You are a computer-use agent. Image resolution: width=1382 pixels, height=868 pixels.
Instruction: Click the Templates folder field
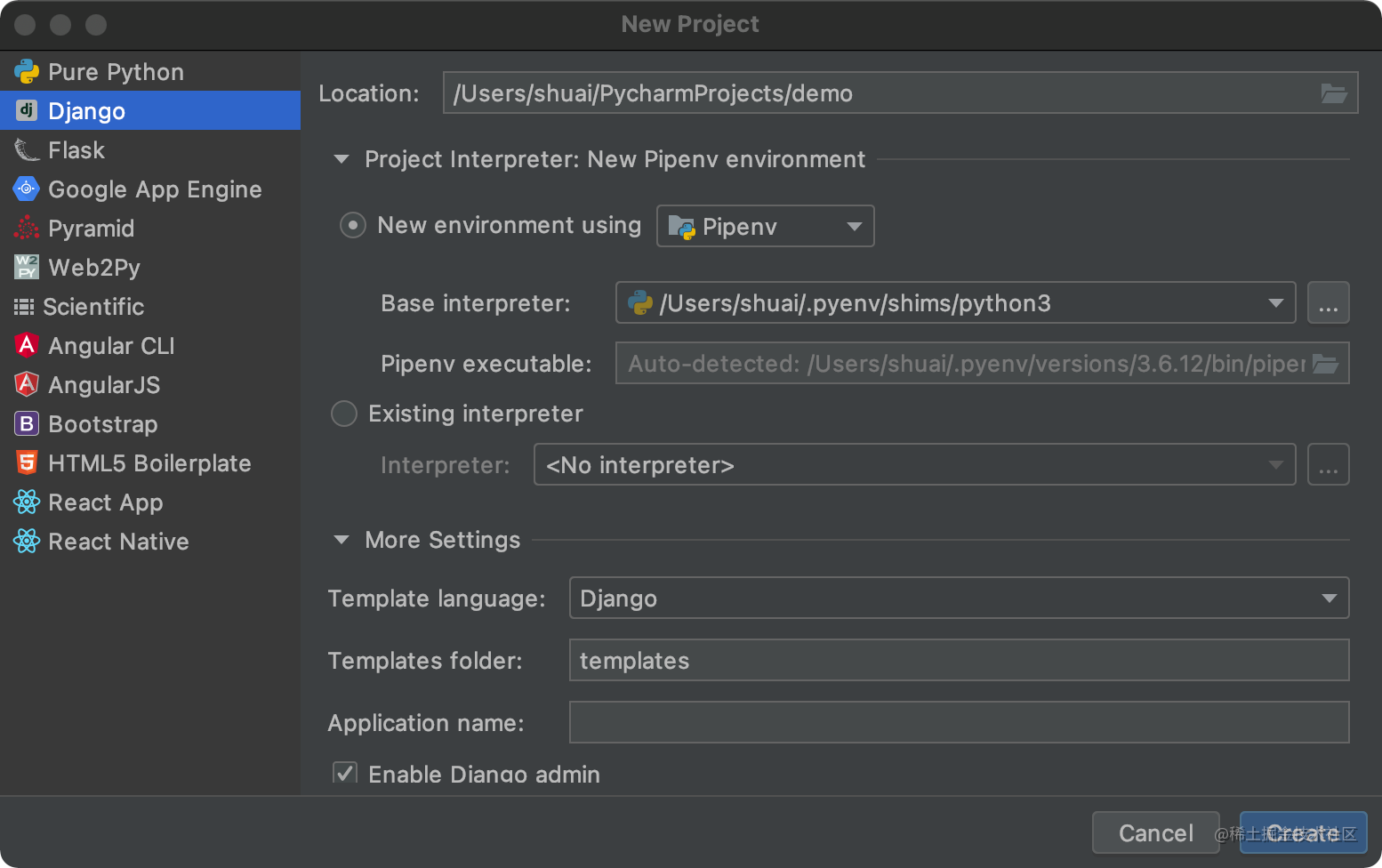click(x=959, y=660)
